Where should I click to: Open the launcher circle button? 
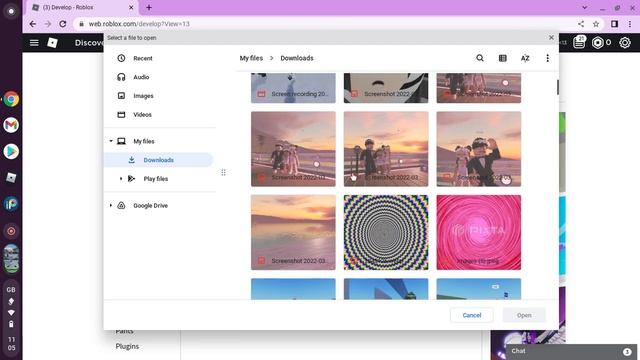(x=11, y=11)
